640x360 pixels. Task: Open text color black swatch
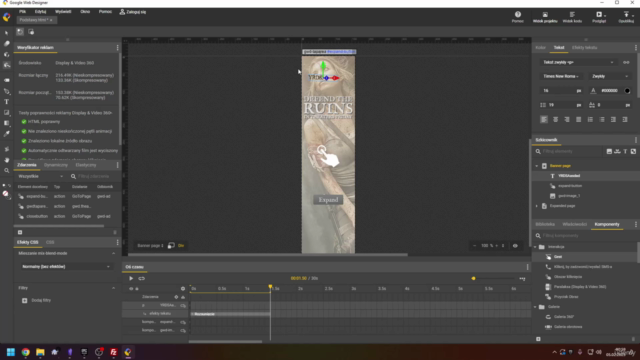[627, 91]
